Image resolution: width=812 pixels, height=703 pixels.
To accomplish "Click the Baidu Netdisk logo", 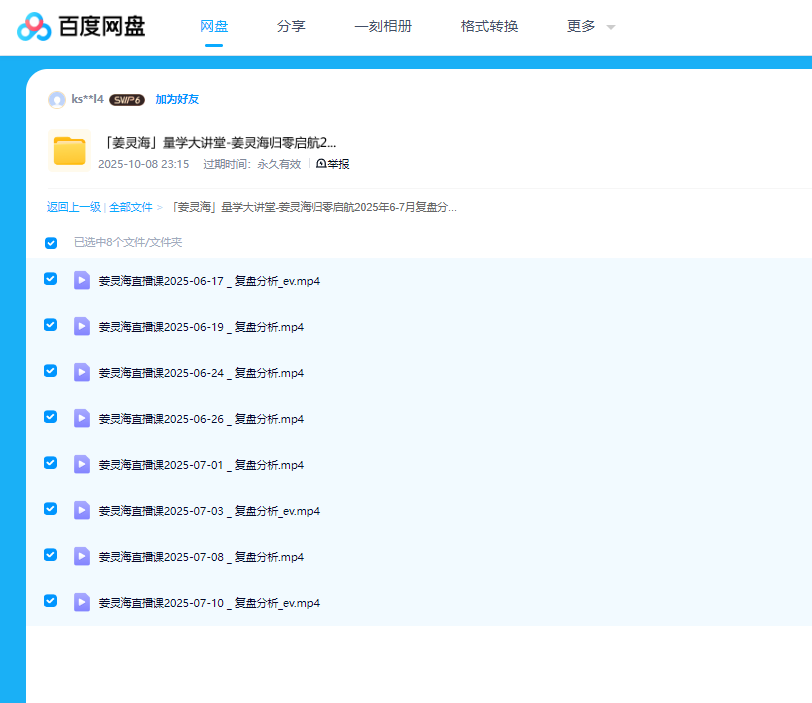I will [x=82, y=27].
